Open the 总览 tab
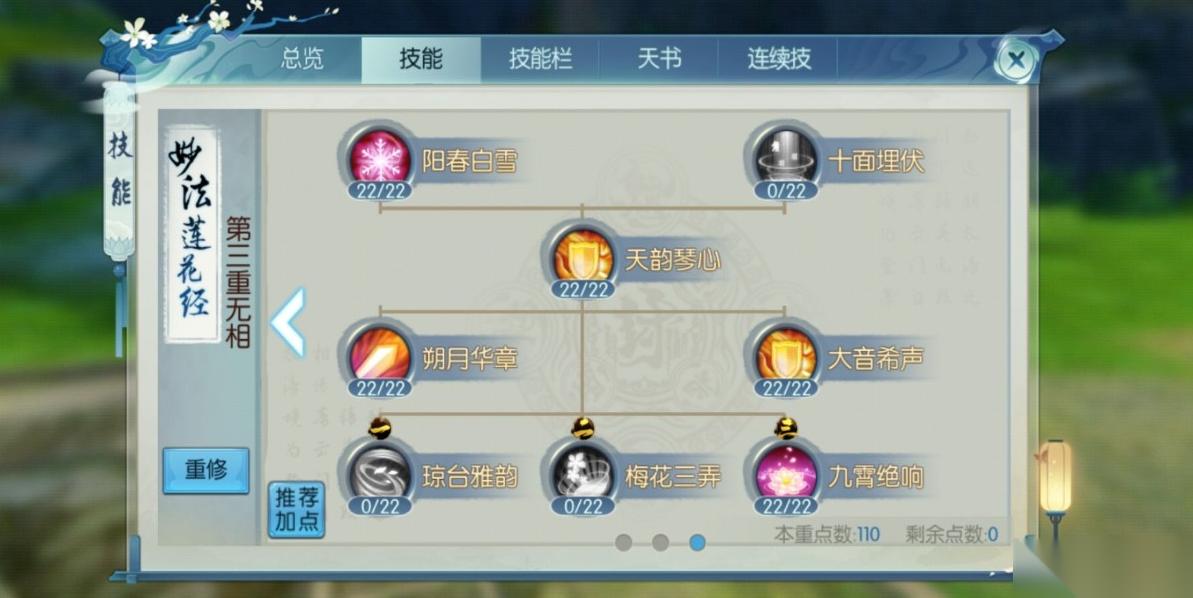Image resolution: width=1193 pixels, height=598 pixels. pos(302,59)
